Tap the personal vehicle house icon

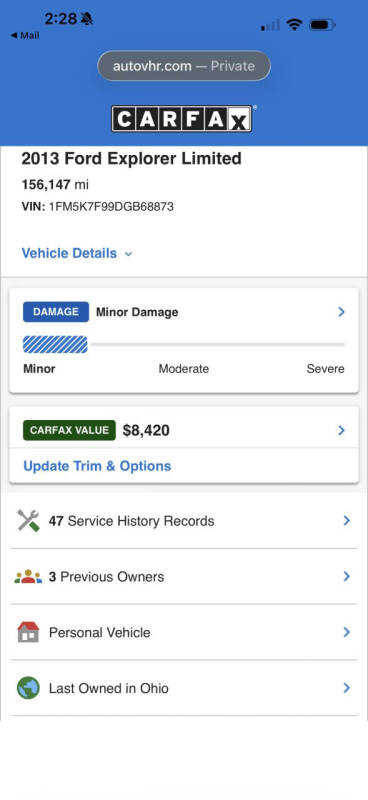28,632
